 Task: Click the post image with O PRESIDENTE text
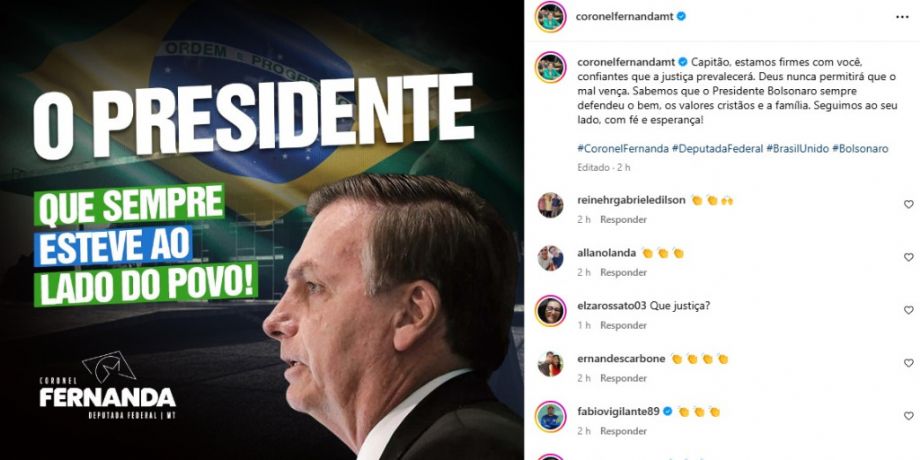(262, 230)
